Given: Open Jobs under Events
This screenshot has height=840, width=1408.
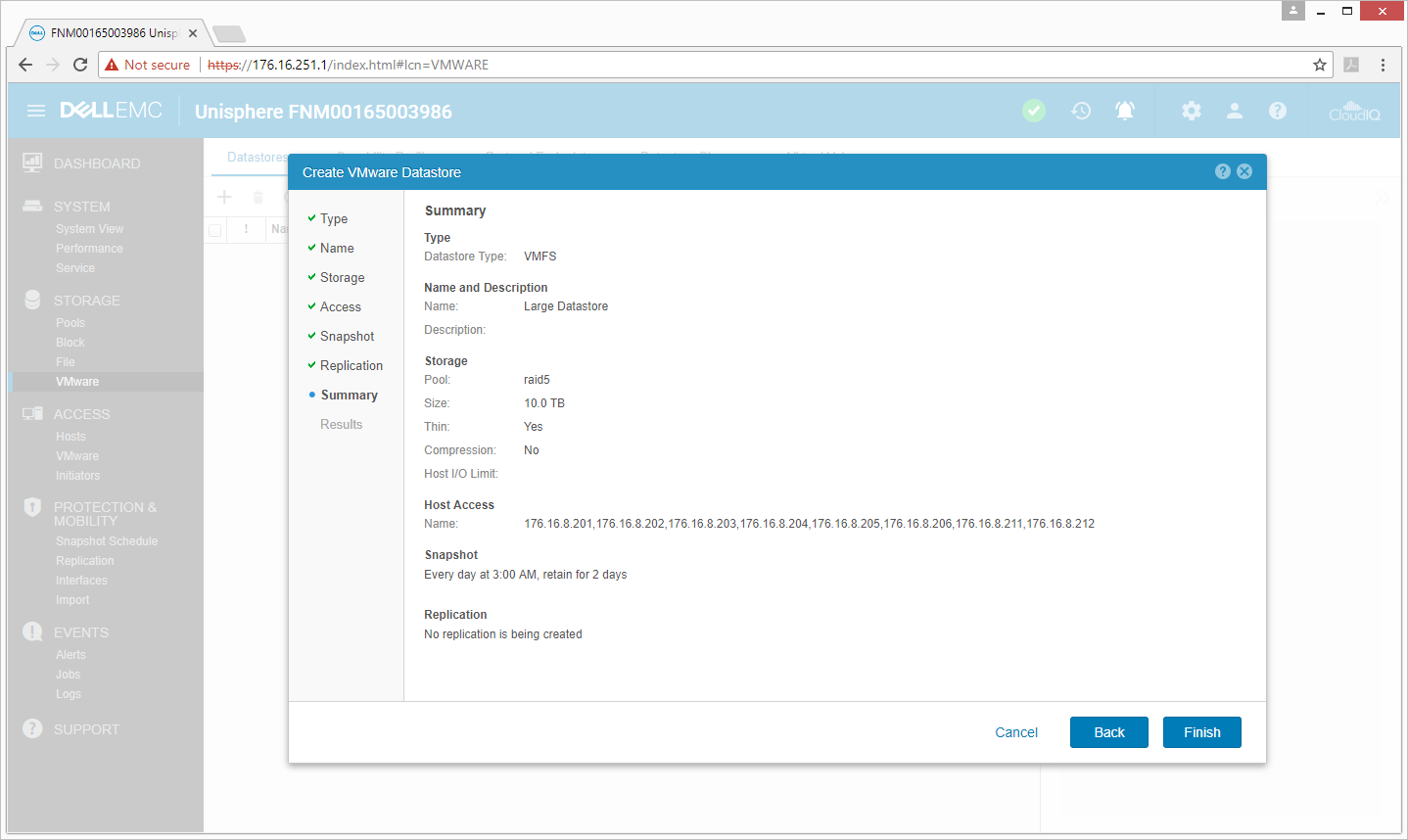Looking at the screenshot, I should click(x=69, y=675).
